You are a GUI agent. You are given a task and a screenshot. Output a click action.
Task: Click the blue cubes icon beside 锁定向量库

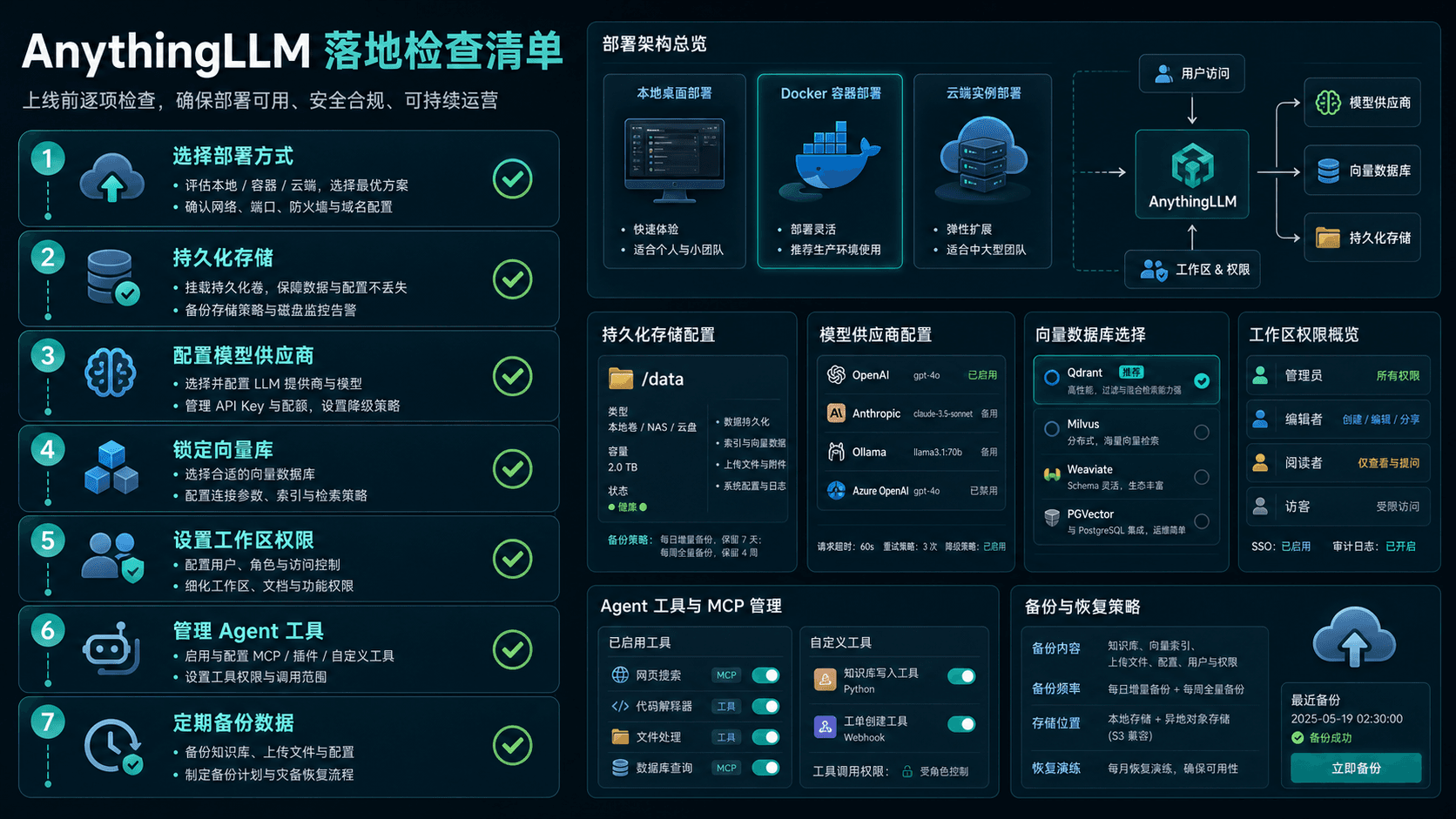click(111, 468)
